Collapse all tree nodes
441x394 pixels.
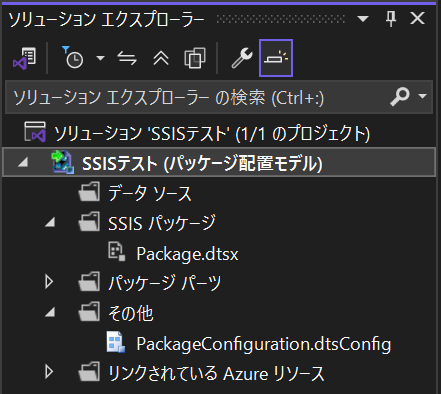pos(161,58)
